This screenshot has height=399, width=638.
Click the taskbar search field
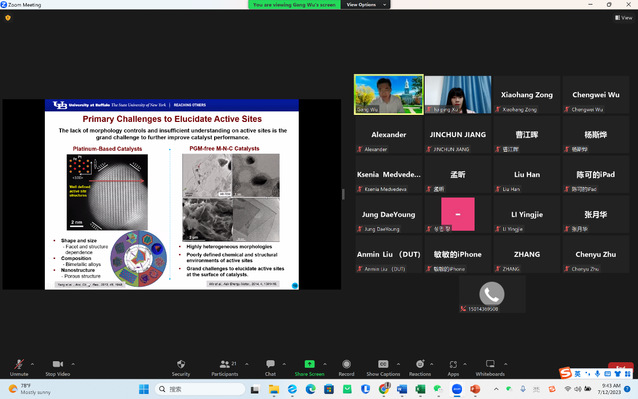pyautogui.click(x=200, y=389)
